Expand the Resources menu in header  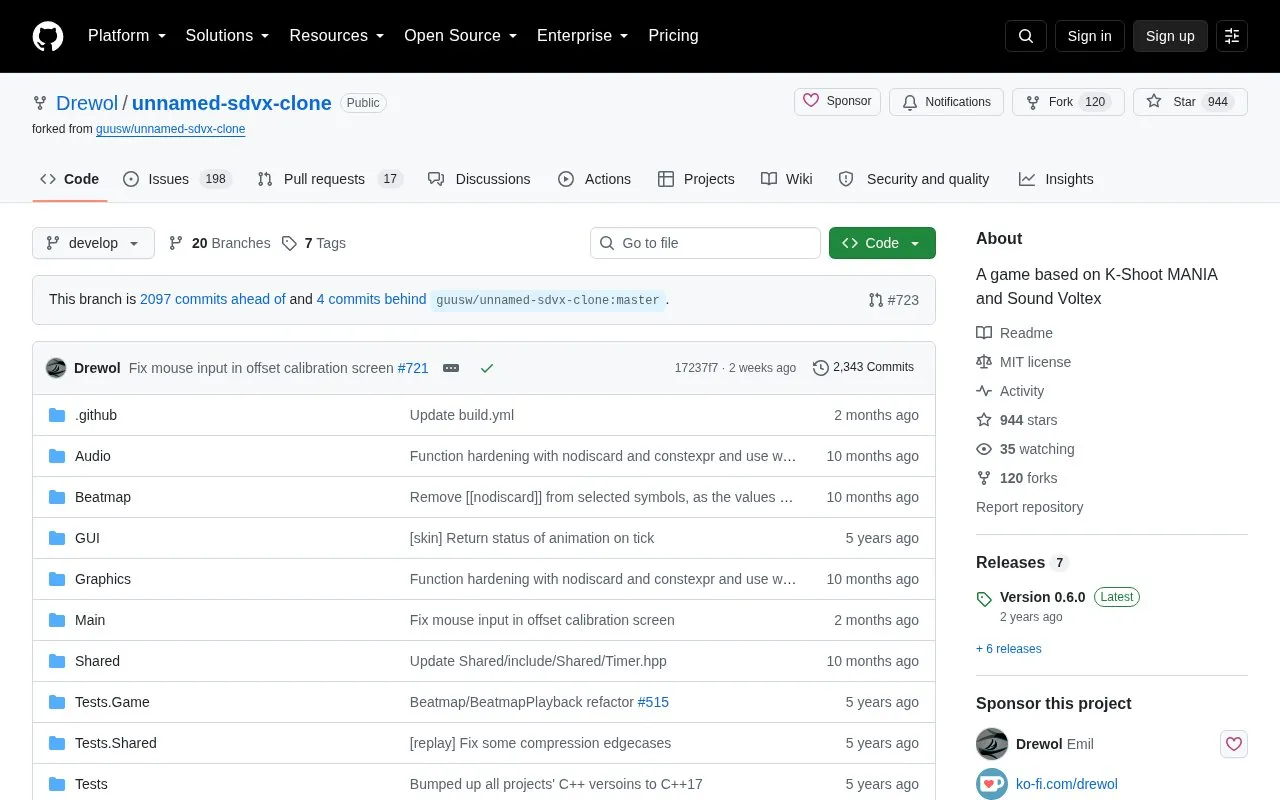click(x=337, y=36)
